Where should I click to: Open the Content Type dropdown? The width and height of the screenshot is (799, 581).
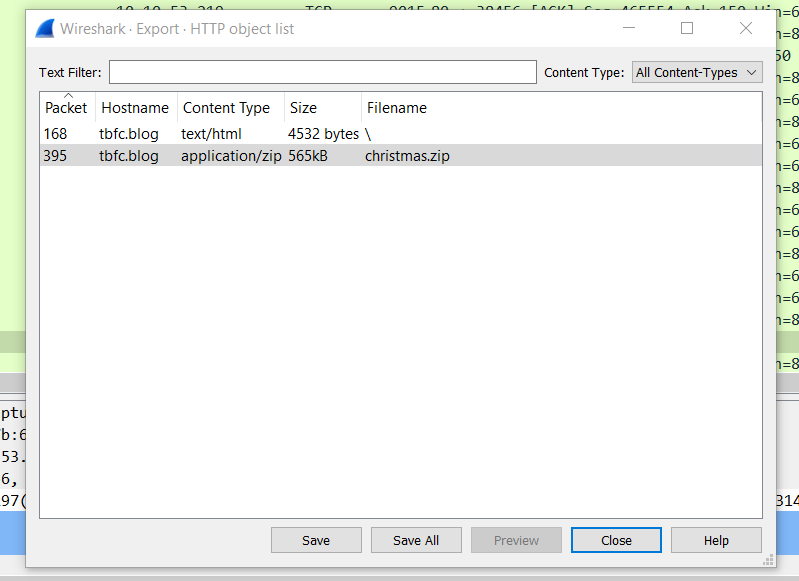tap(697, 72)
